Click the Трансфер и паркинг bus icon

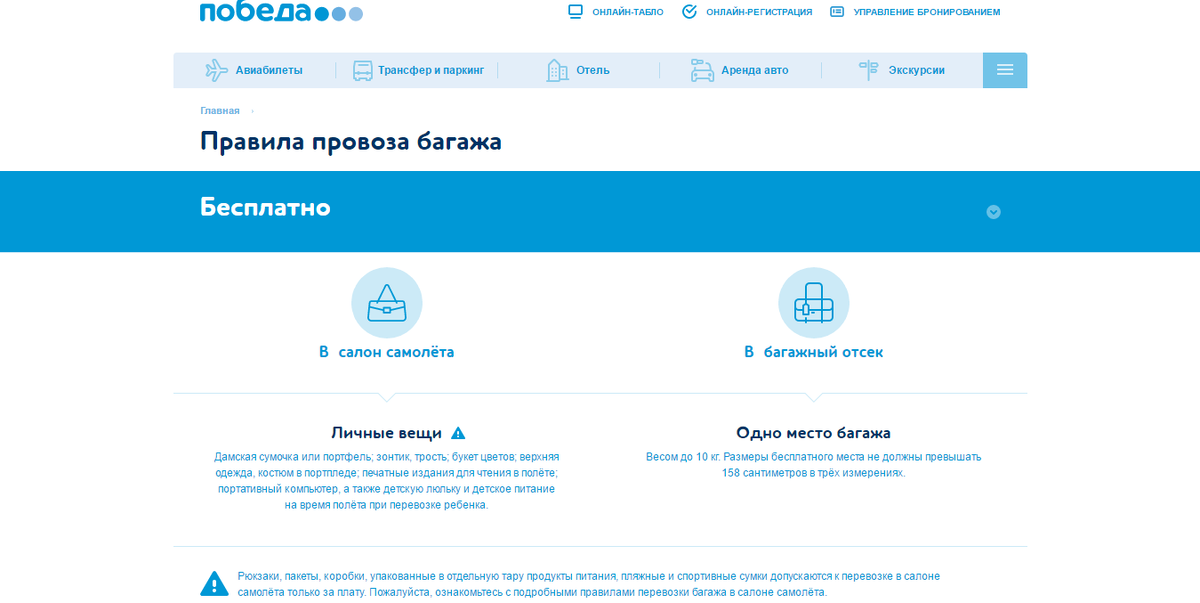tap(362, 69)
